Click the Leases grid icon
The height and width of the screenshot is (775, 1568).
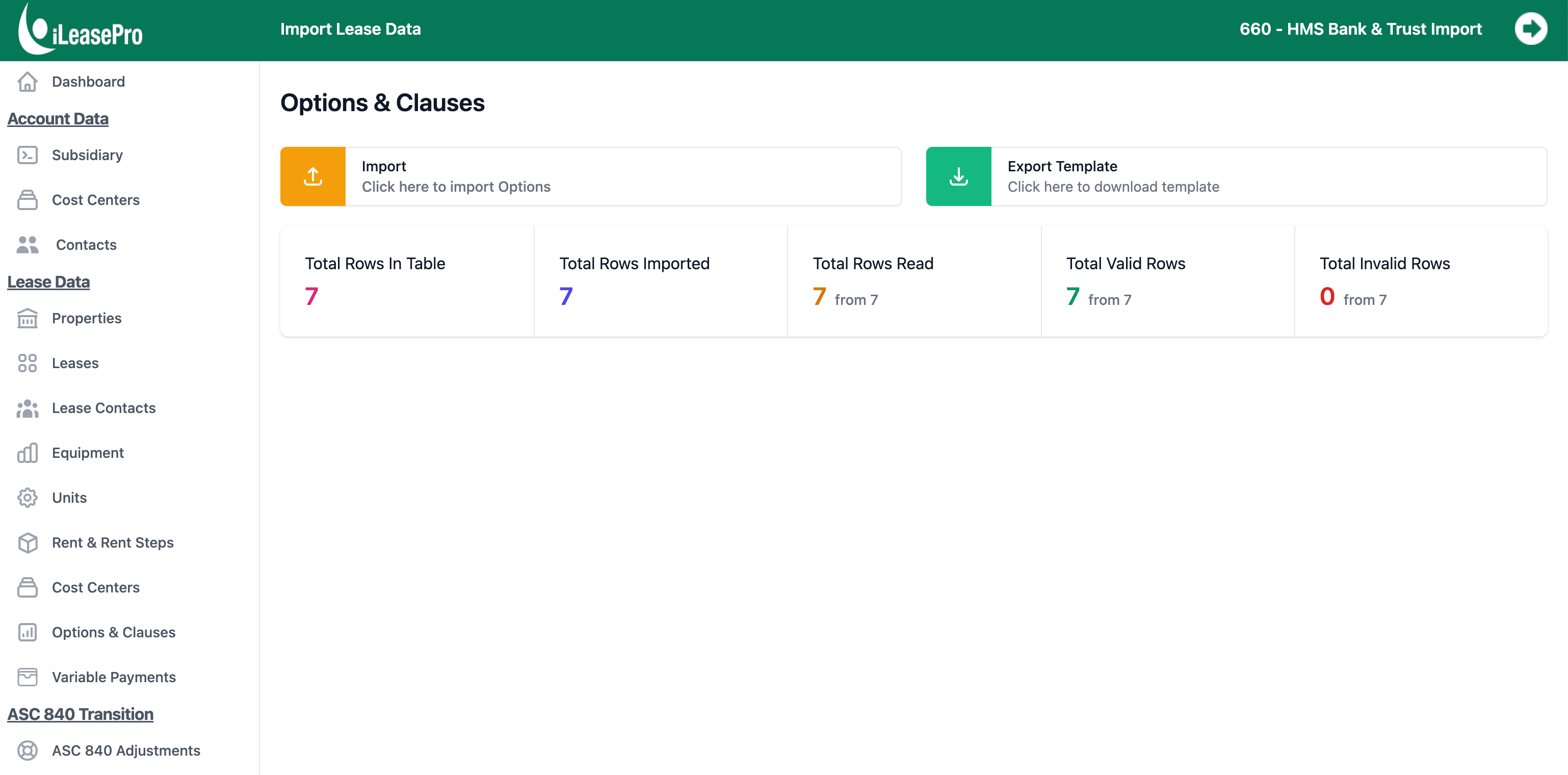pos(28,364)
